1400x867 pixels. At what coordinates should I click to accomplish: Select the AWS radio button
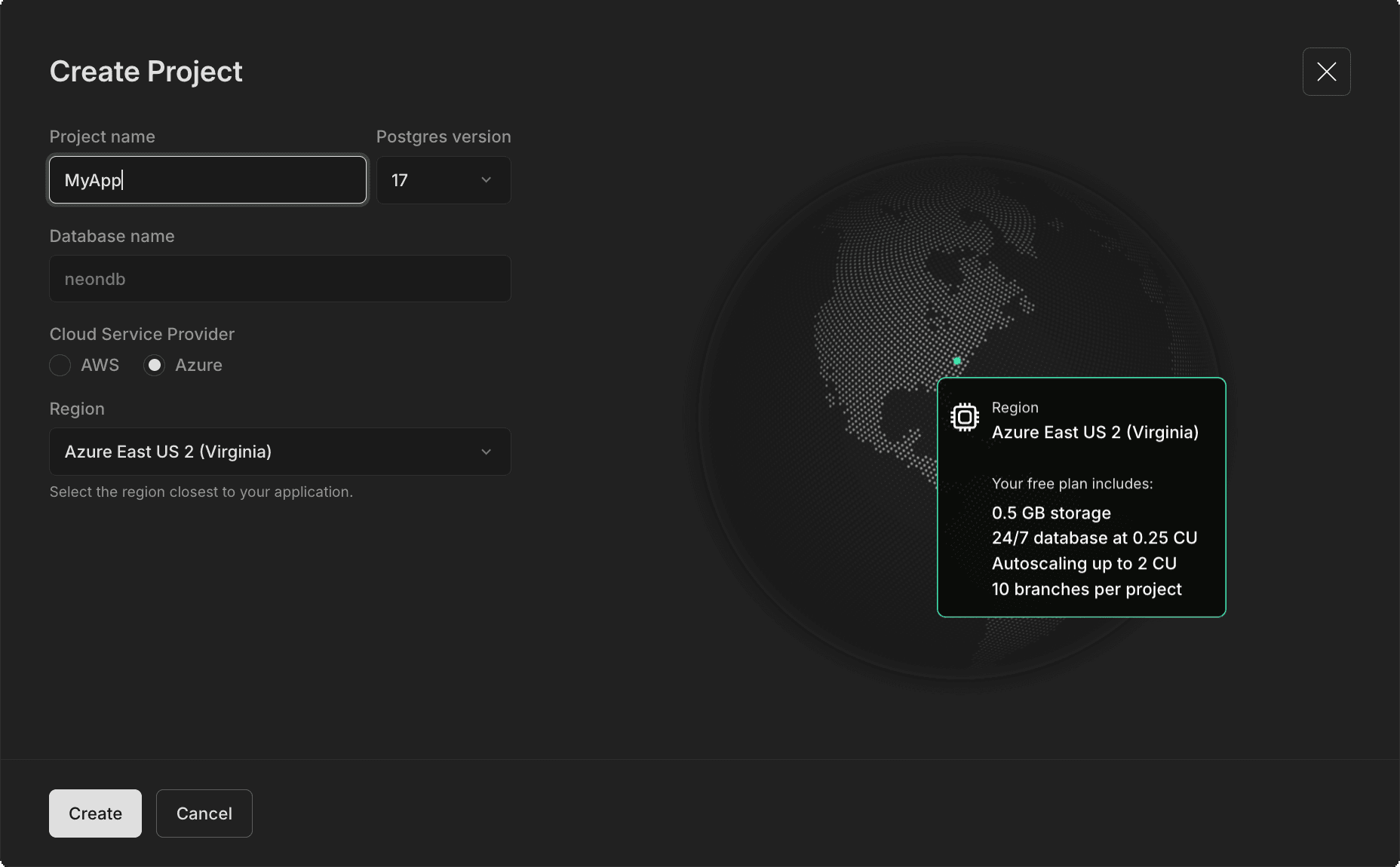(60, 366)
